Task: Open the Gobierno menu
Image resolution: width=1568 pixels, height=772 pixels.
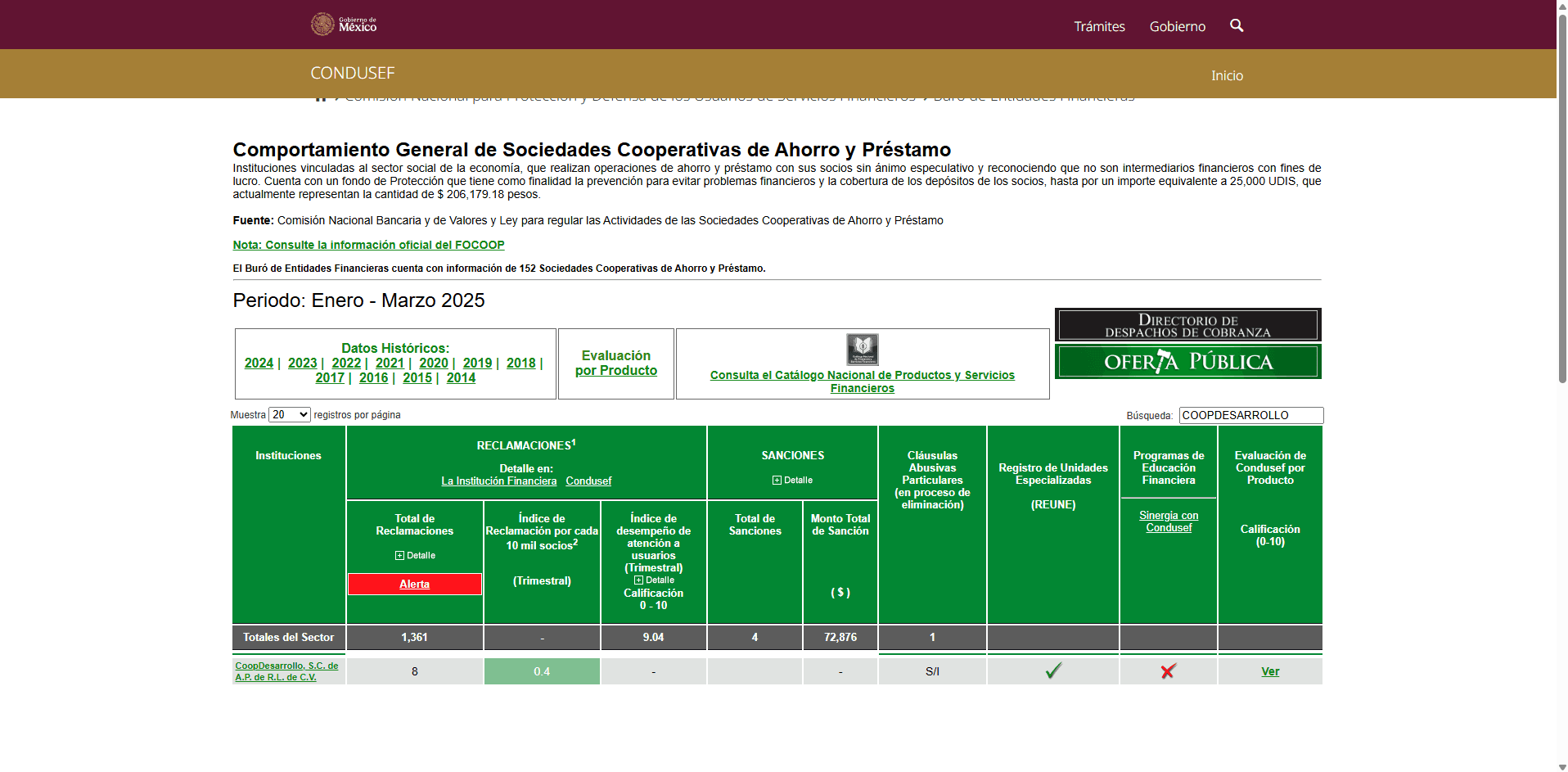Action: click(1177, 26)
